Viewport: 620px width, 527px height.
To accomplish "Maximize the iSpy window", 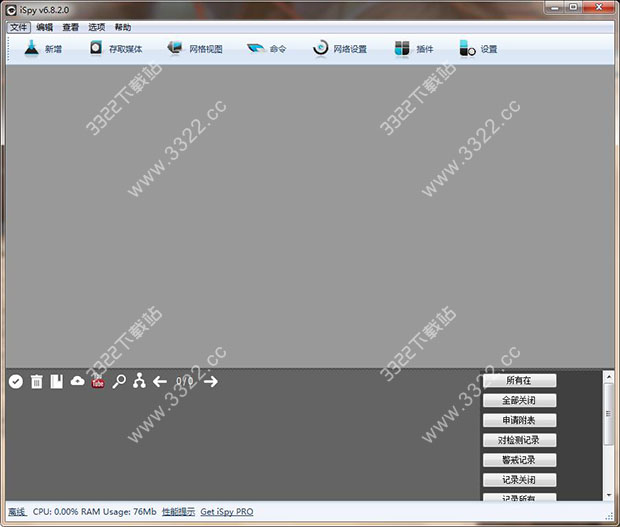I will click(x=573, y=7).
